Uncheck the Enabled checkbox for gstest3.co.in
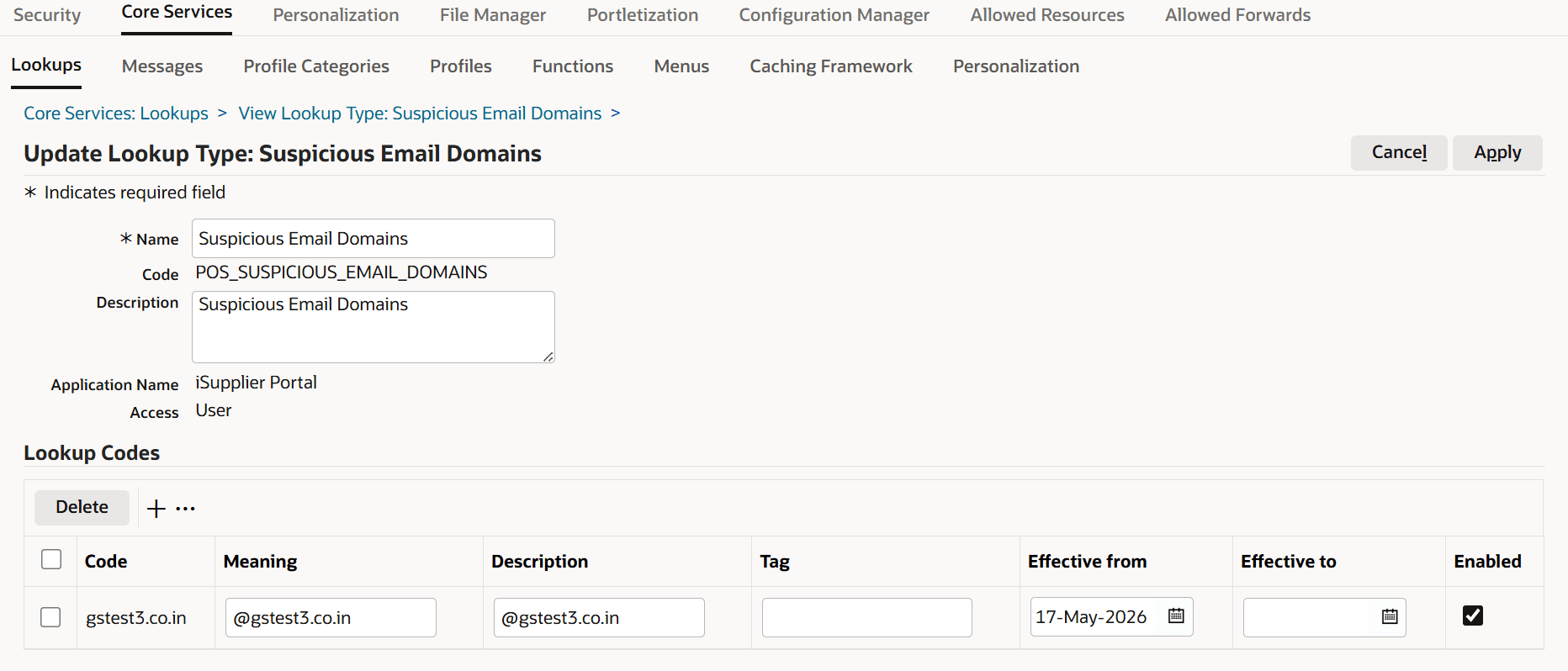 point(1473,616)
